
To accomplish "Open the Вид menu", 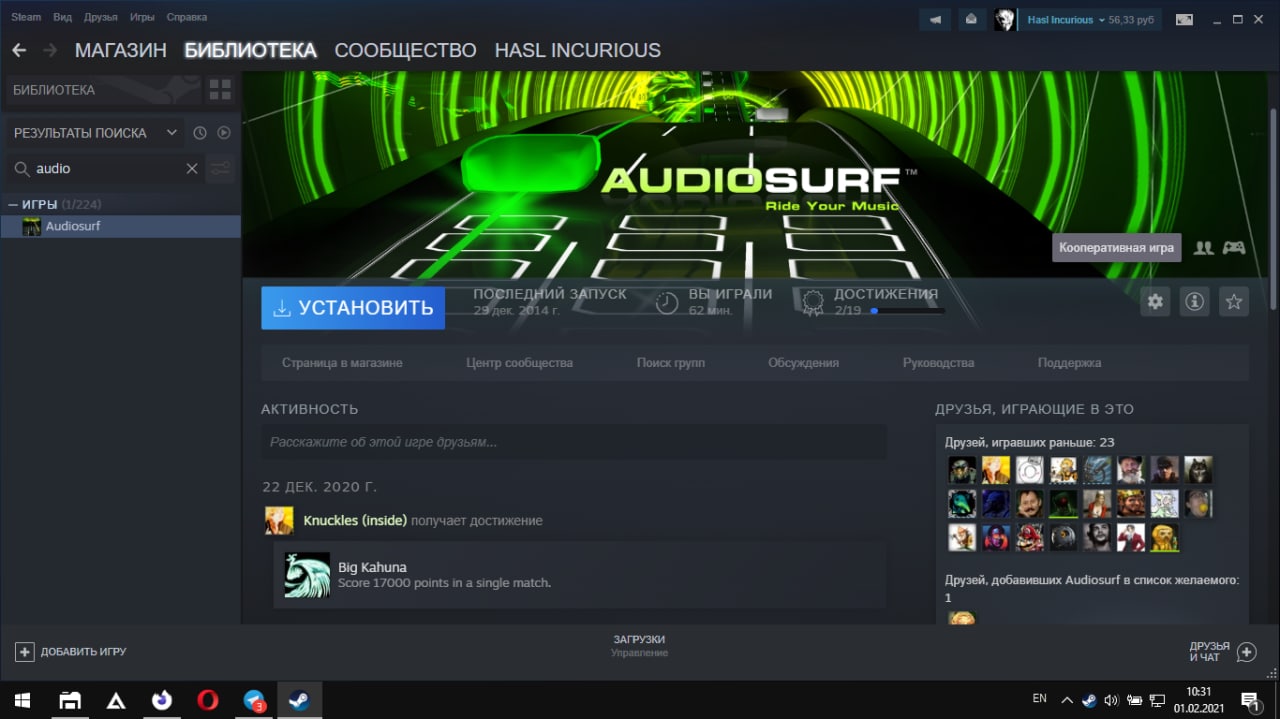I will pos(62,17).
